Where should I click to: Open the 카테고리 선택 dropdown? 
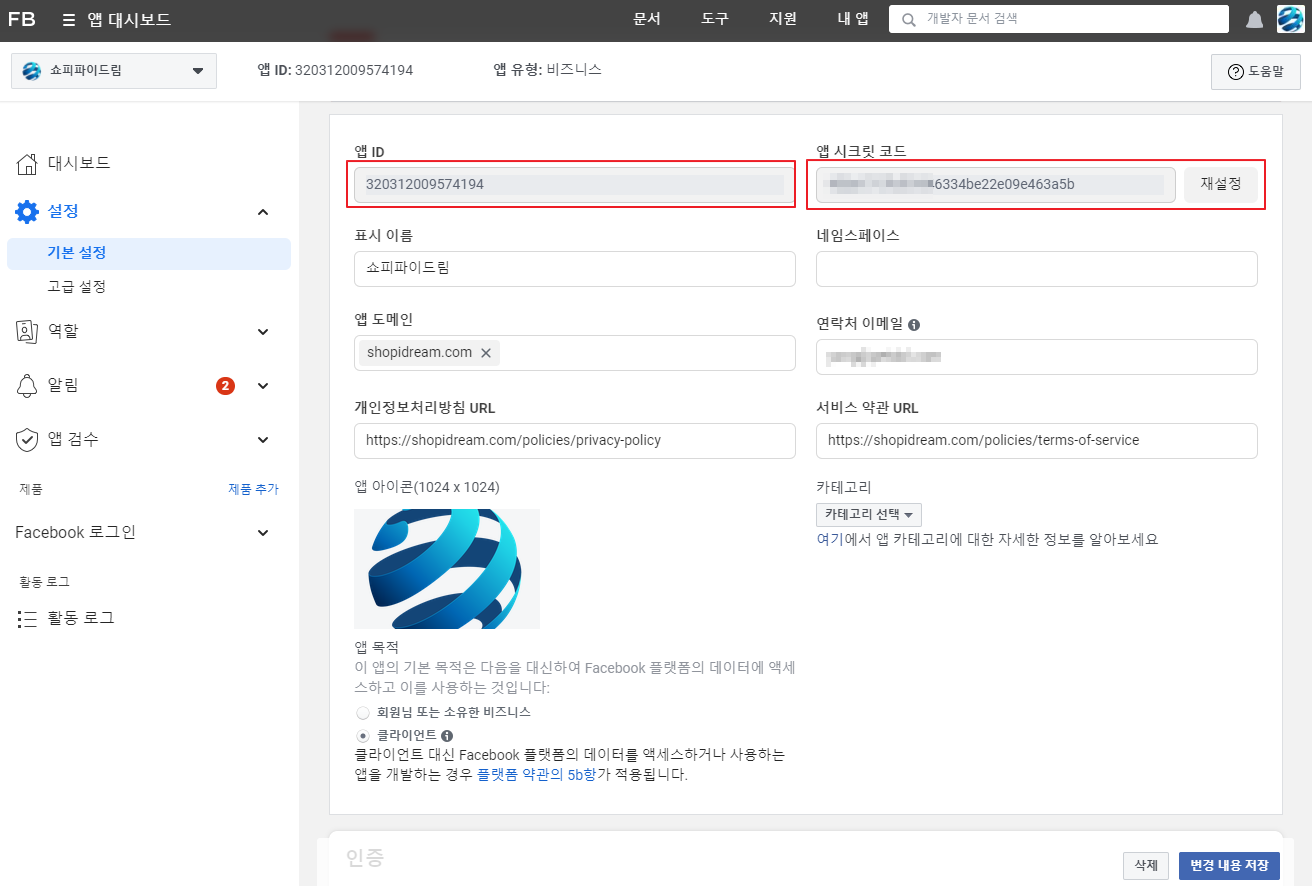(869, 515)
